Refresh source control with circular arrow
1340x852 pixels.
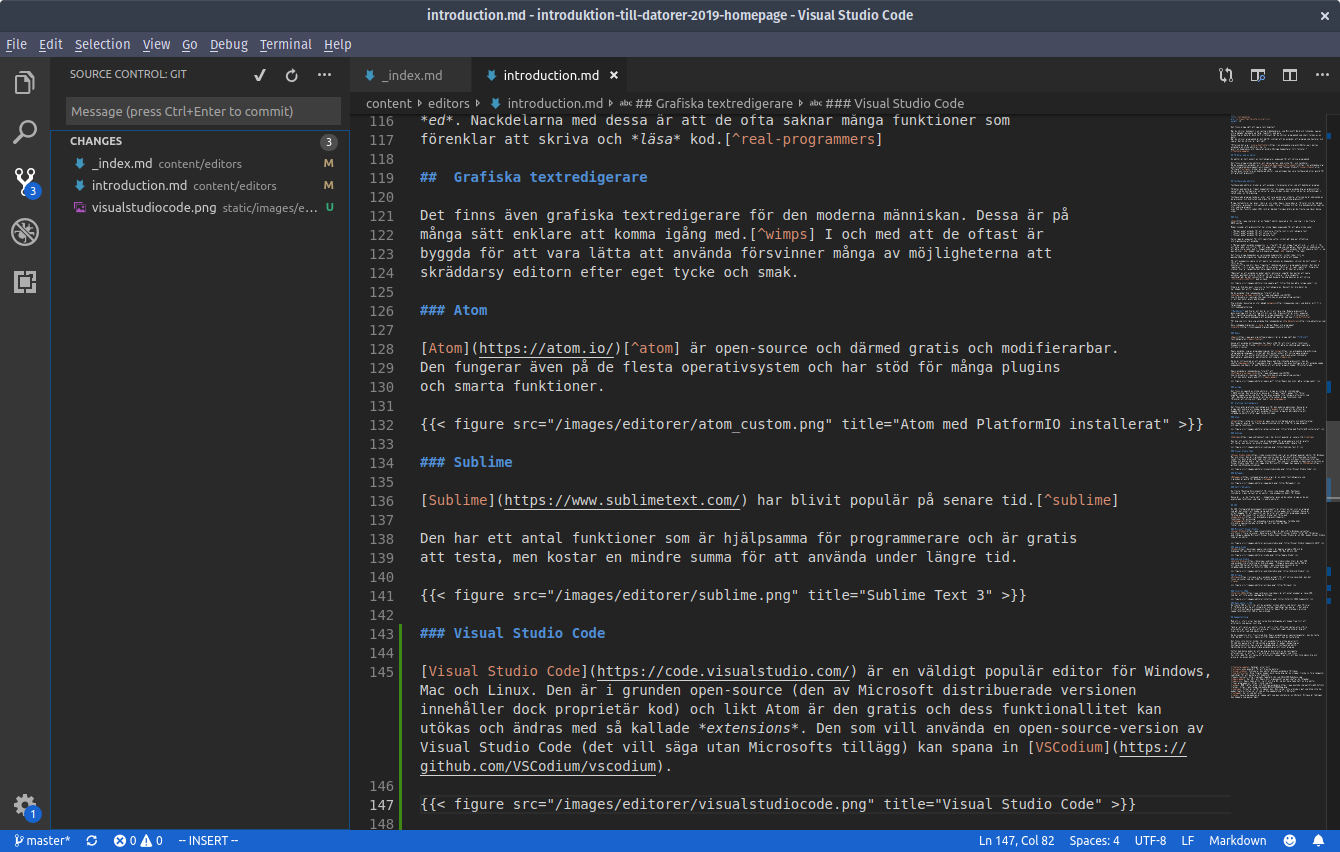coord(292,75)
